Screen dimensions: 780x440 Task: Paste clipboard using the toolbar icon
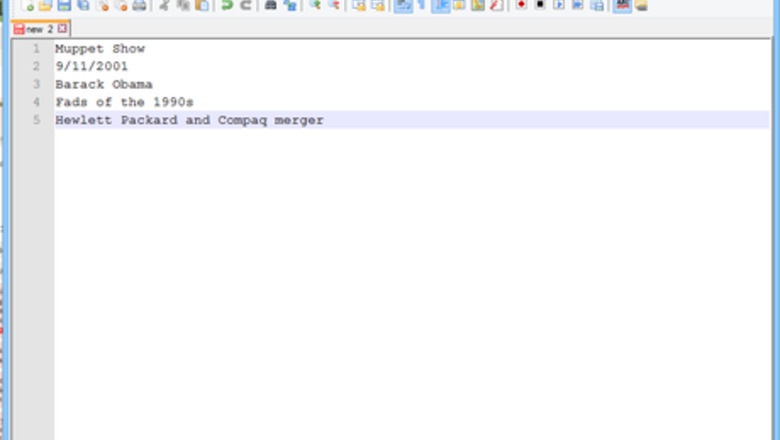[x=202, y=5]
